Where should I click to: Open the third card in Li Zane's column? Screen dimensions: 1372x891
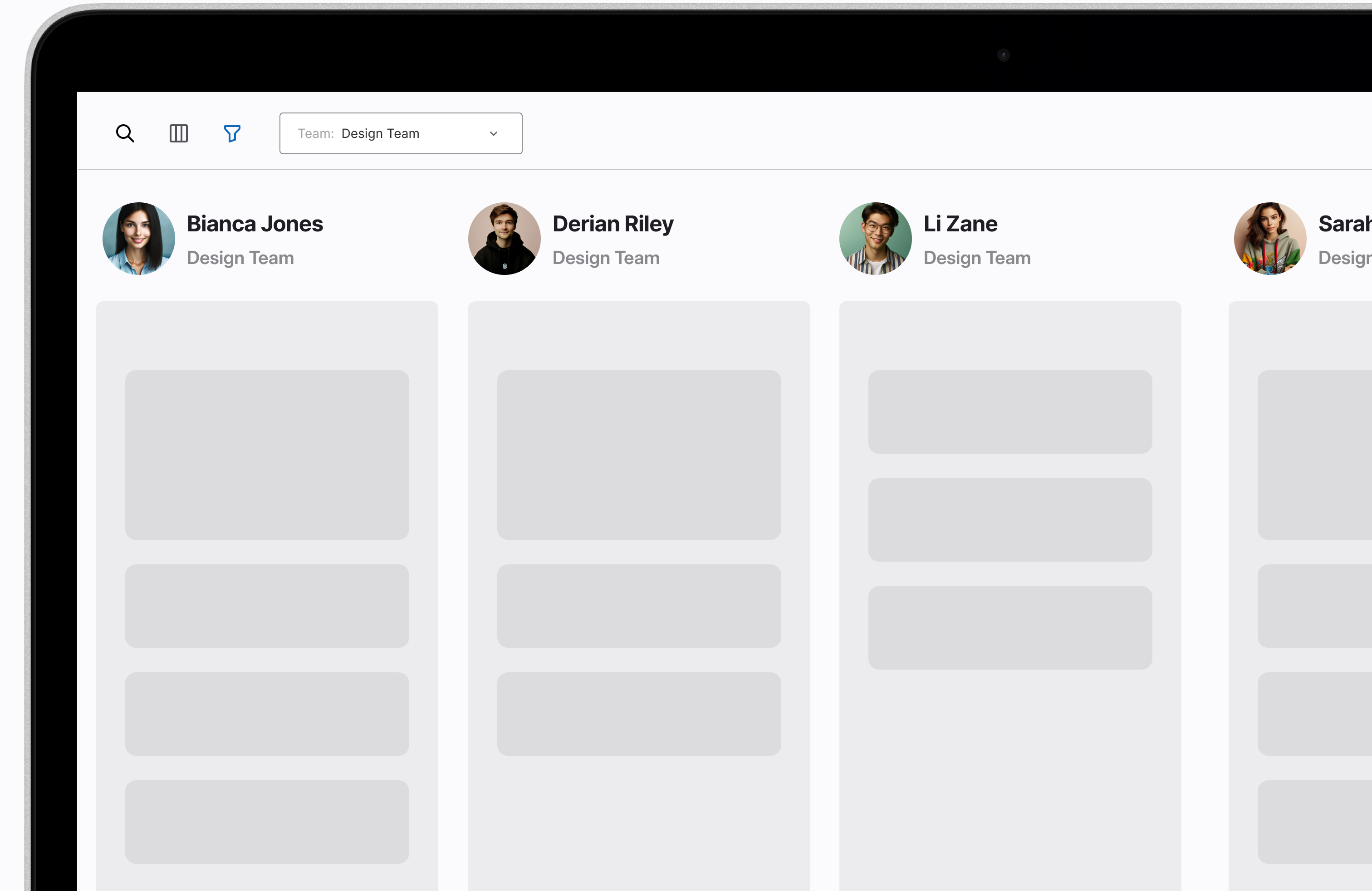1010,627
